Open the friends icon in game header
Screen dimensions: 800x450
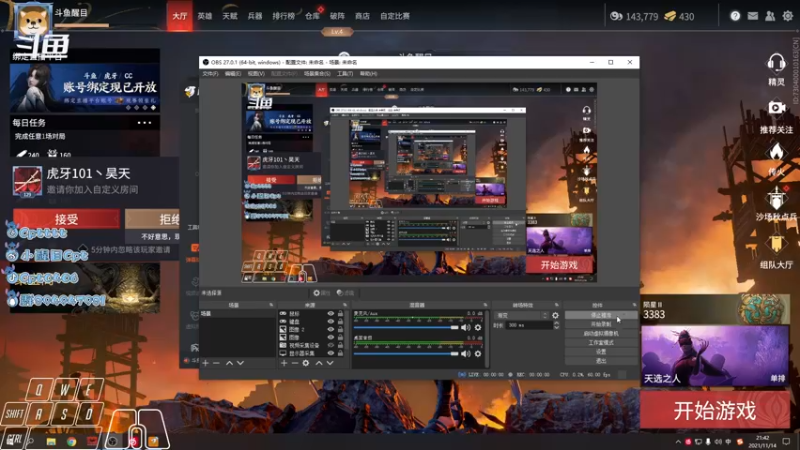pyautogui.click(x=770, y=16)
